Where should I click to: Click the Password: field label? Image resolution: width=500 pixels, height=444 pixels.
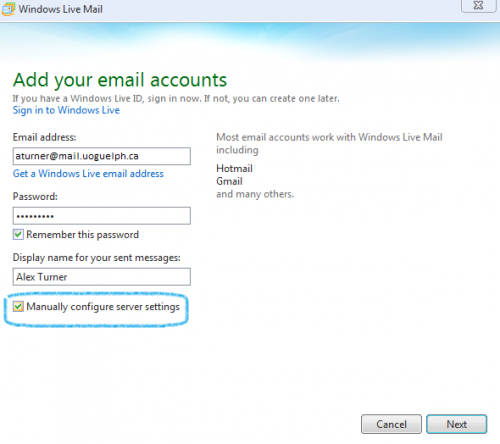click(35, 196)
